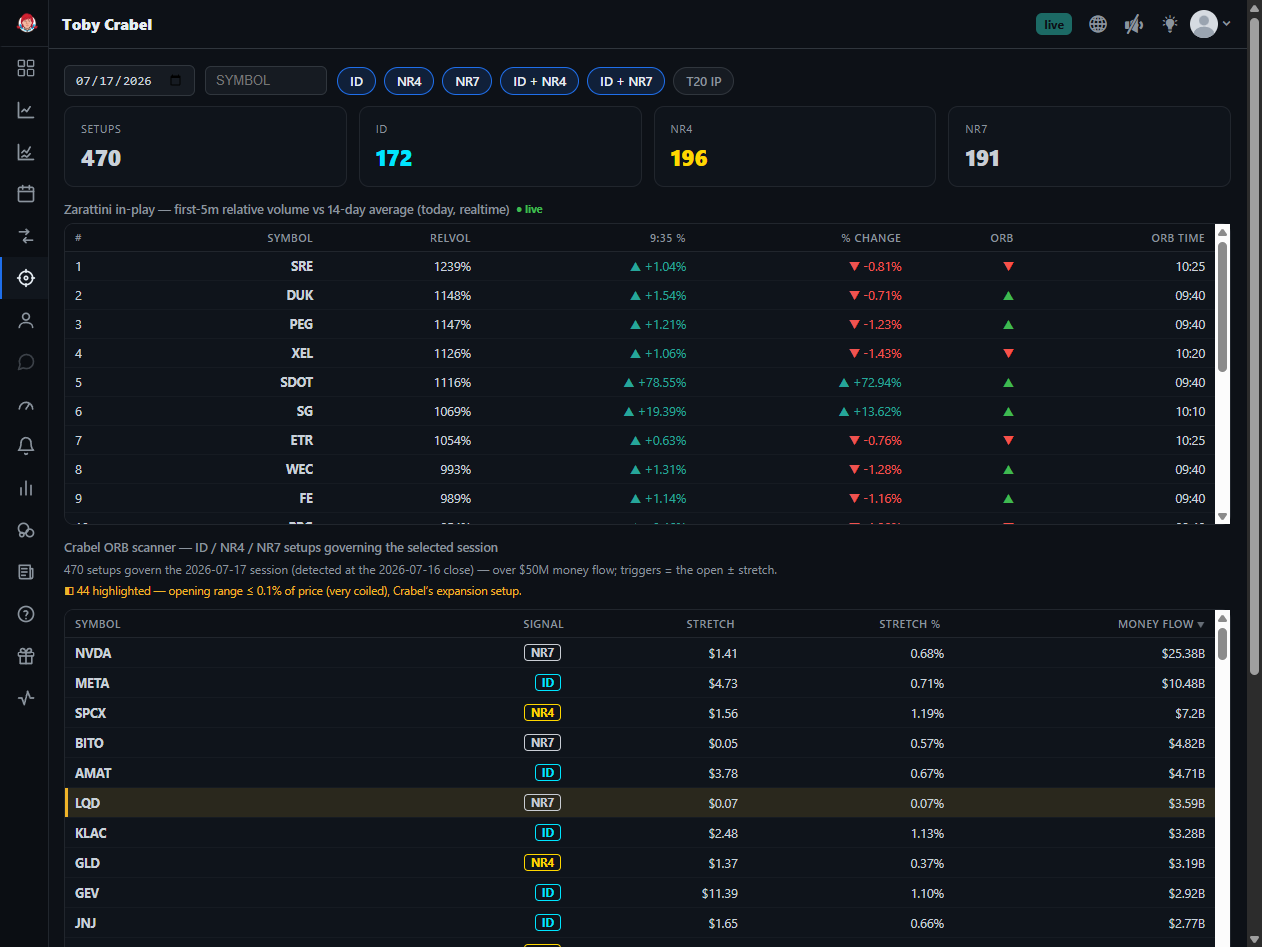Toggle the lightbulb theme icon
Image resolution: width=1262 pixels, height=947 pixels.
coord(1170,24)
